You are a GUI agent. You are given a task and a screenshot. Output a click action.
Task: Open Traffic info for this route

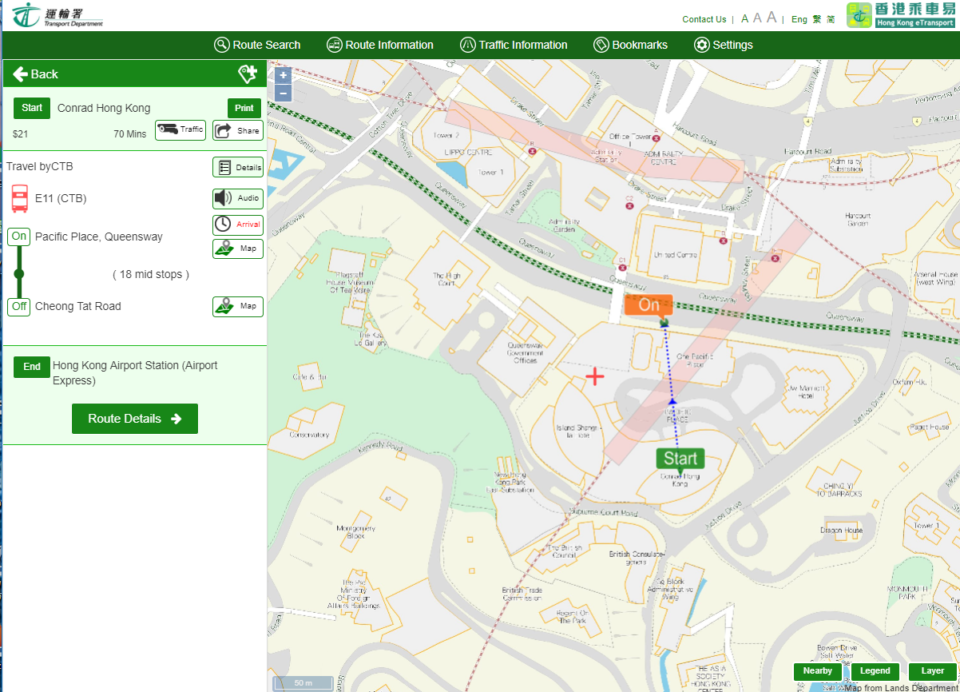(x=180, y=130)
